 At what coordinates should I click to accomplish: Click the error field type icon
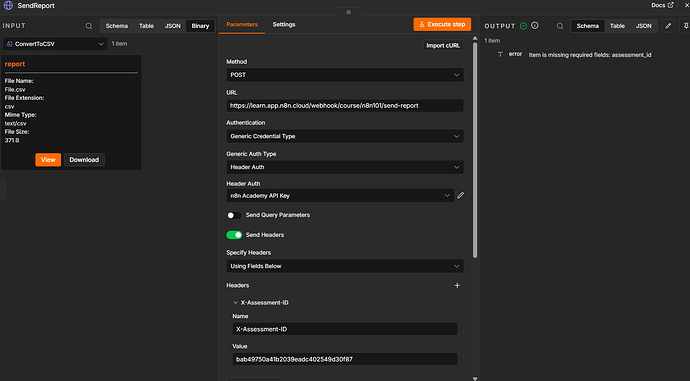[500, 55]
